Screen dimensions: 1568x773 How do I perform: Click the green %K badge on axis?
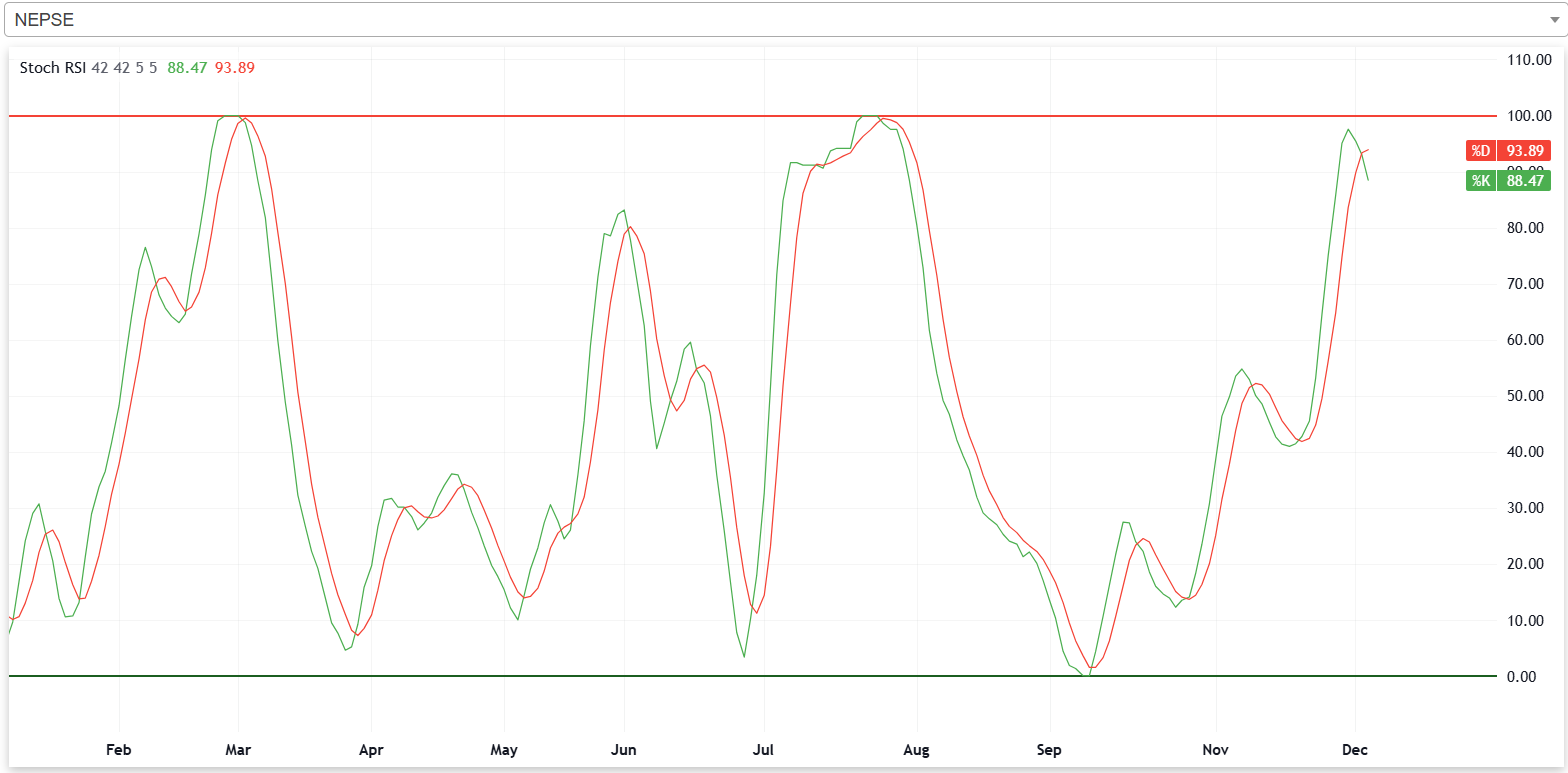(x=1479, y=181)
